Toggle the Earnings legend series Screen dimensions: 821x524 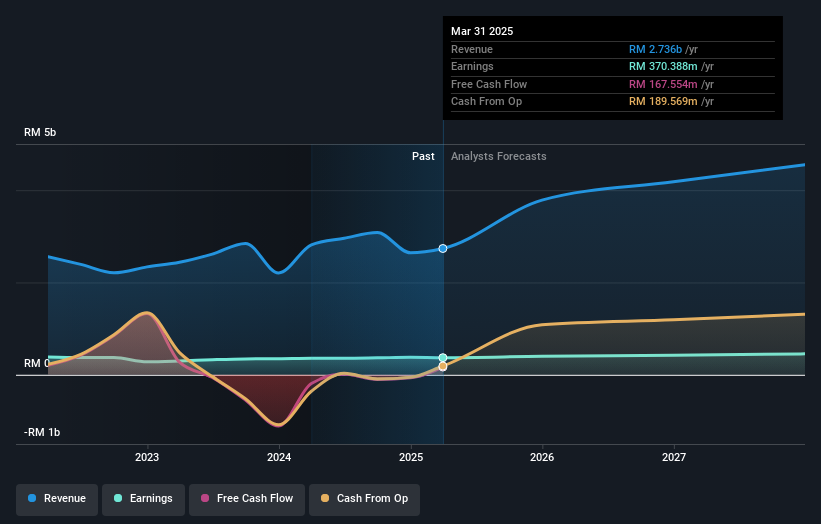click(x=143, y=498)
